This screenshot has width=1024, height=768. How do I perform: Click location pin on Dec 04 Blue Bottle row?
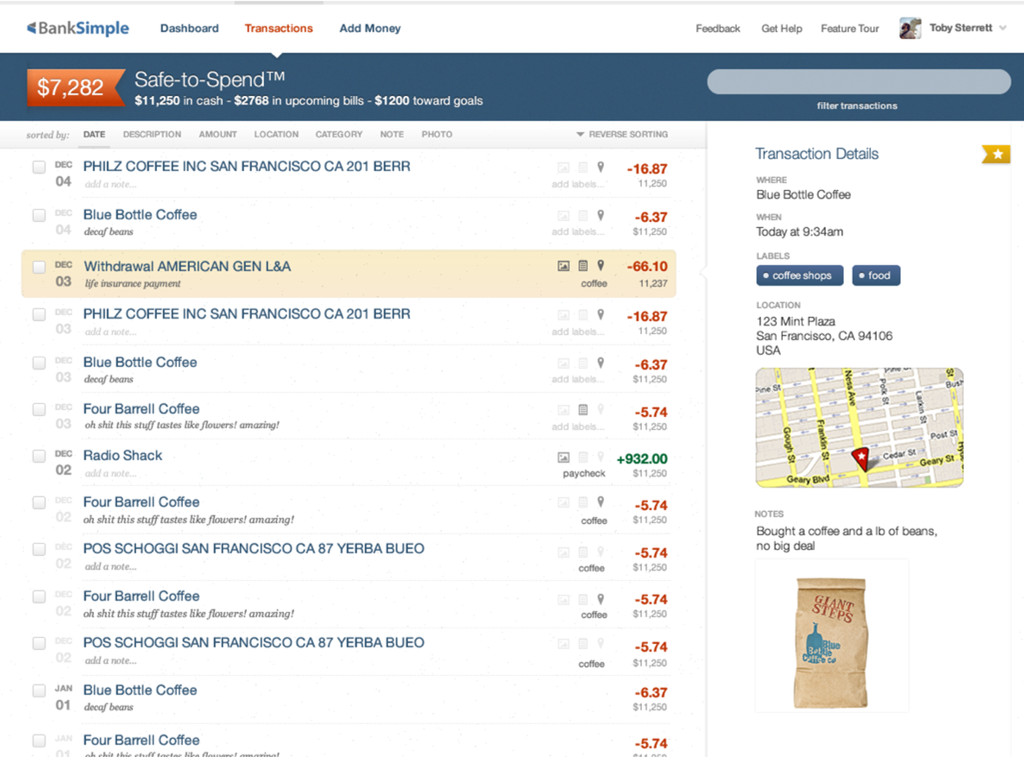click(x=601, y=215)
